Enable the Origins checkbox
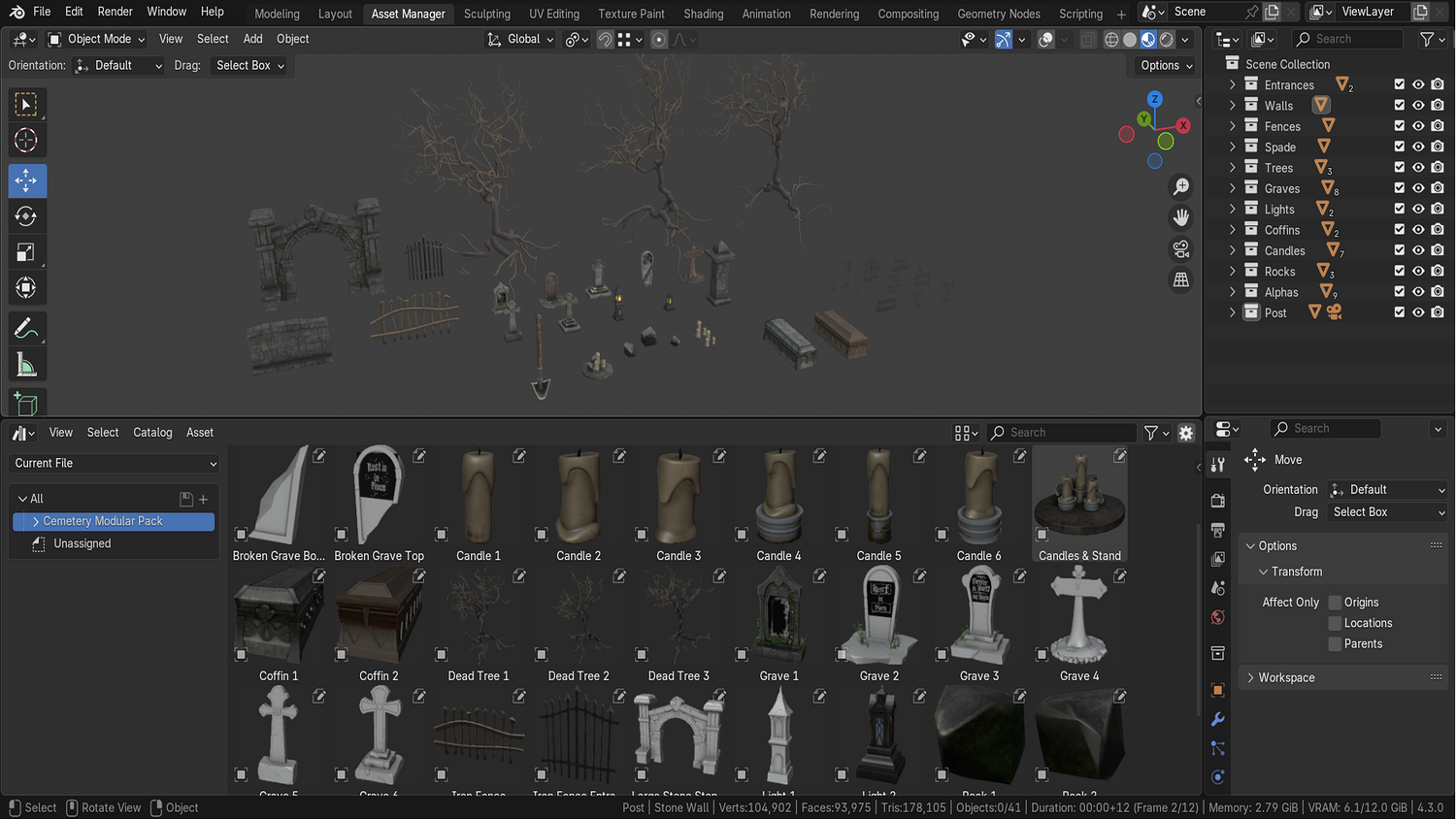The image size is (1456, 819). pos(1335,603)
